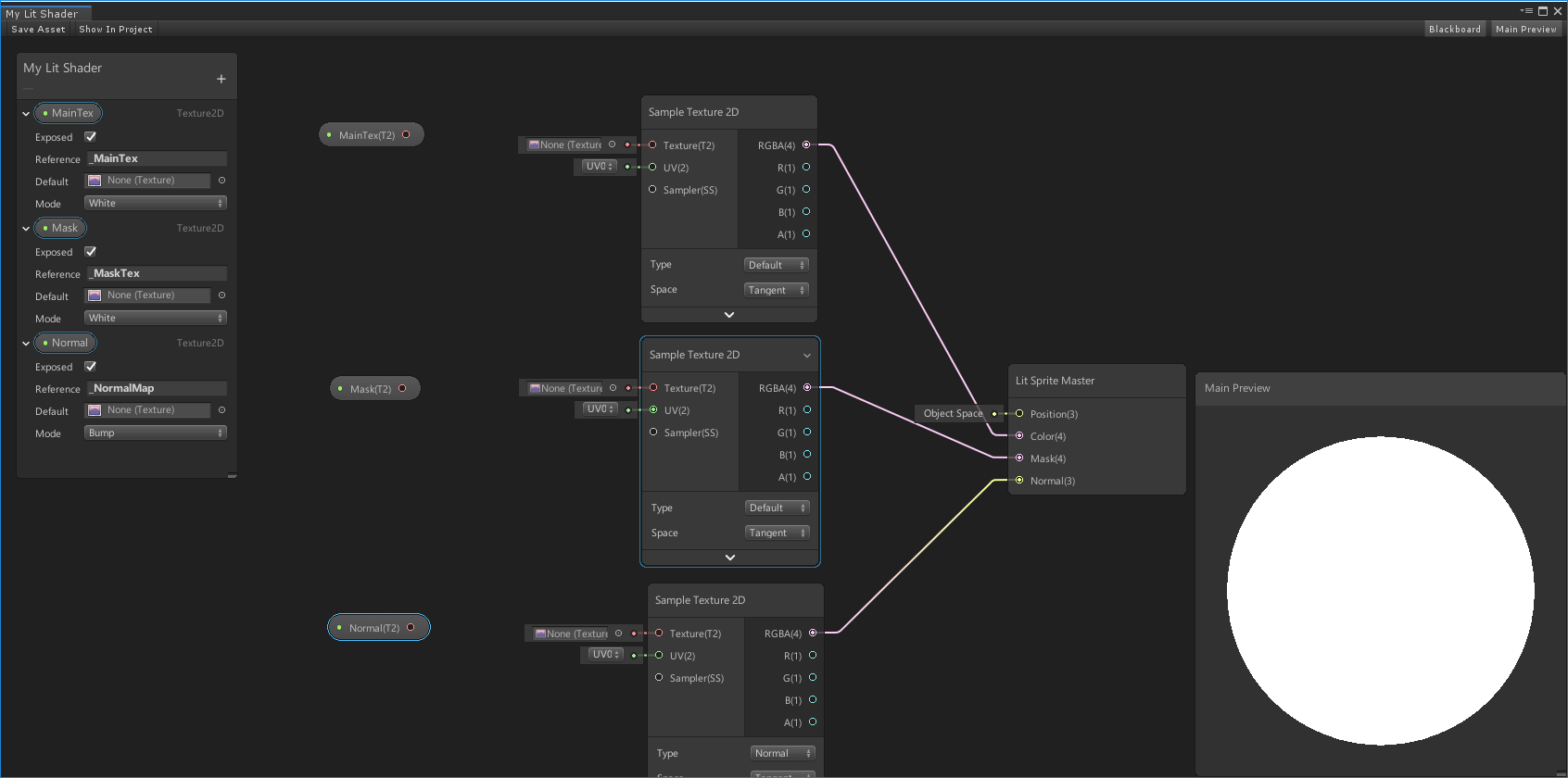The height and width of the screenshot is (778, 1568).
Task: Click RGBA(4) output port of top Sample Texture
Action: 806,145
